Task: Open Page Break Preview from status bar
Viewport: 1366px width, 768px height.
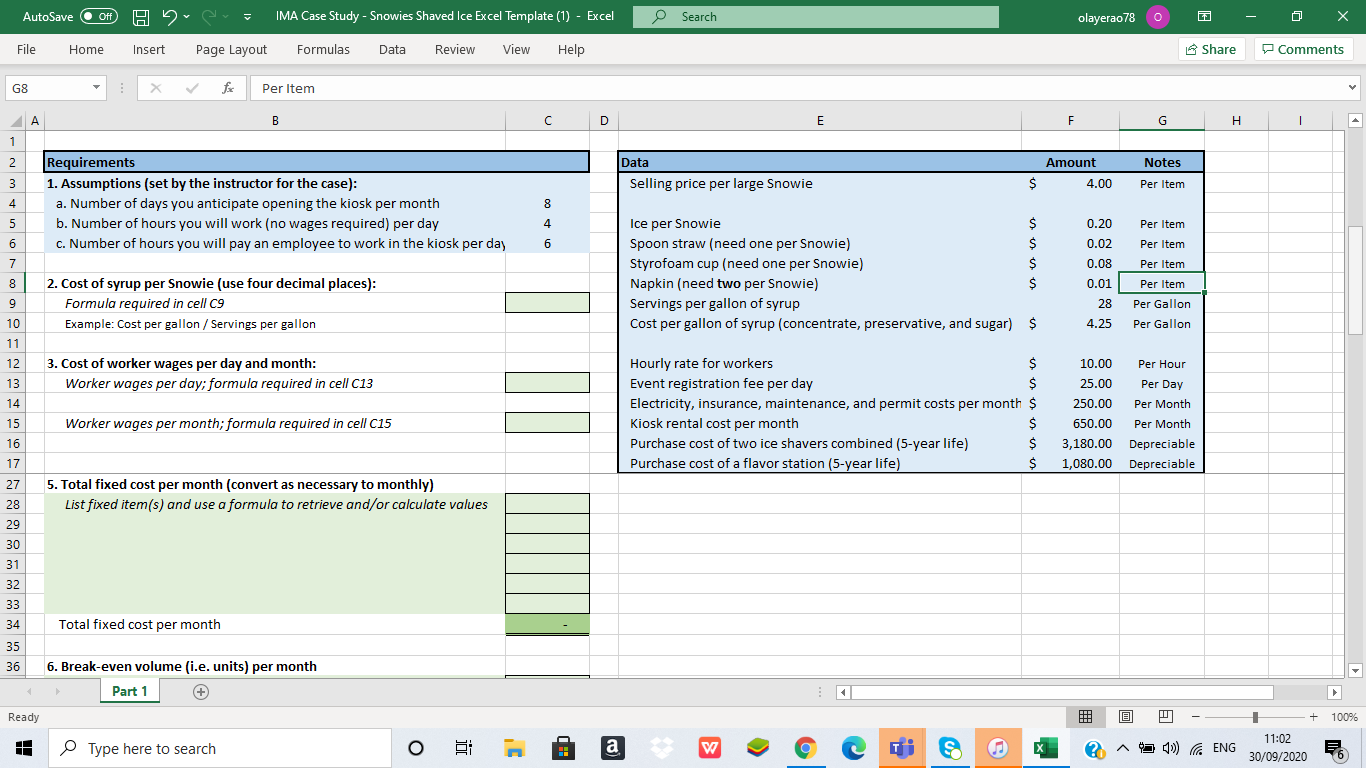Action: click(x=1165, y=716)
